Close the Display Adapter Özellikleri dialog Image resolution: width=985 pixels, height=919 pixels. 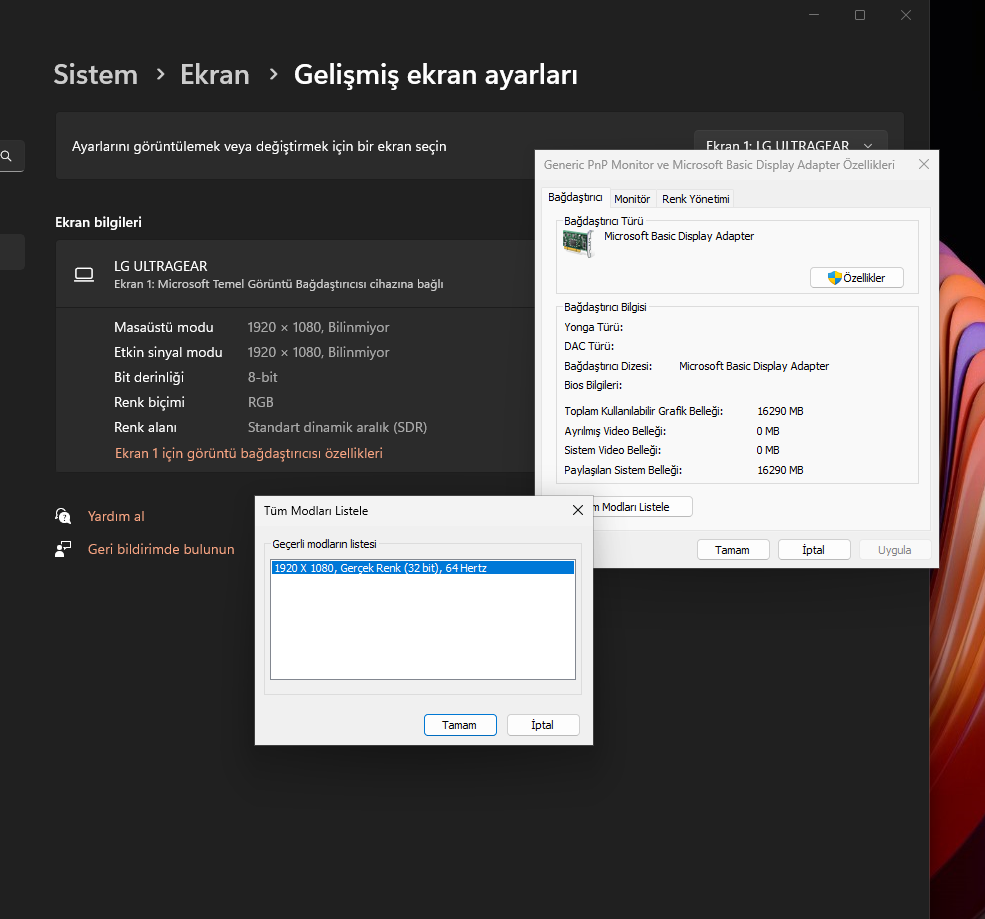point(923,164)
